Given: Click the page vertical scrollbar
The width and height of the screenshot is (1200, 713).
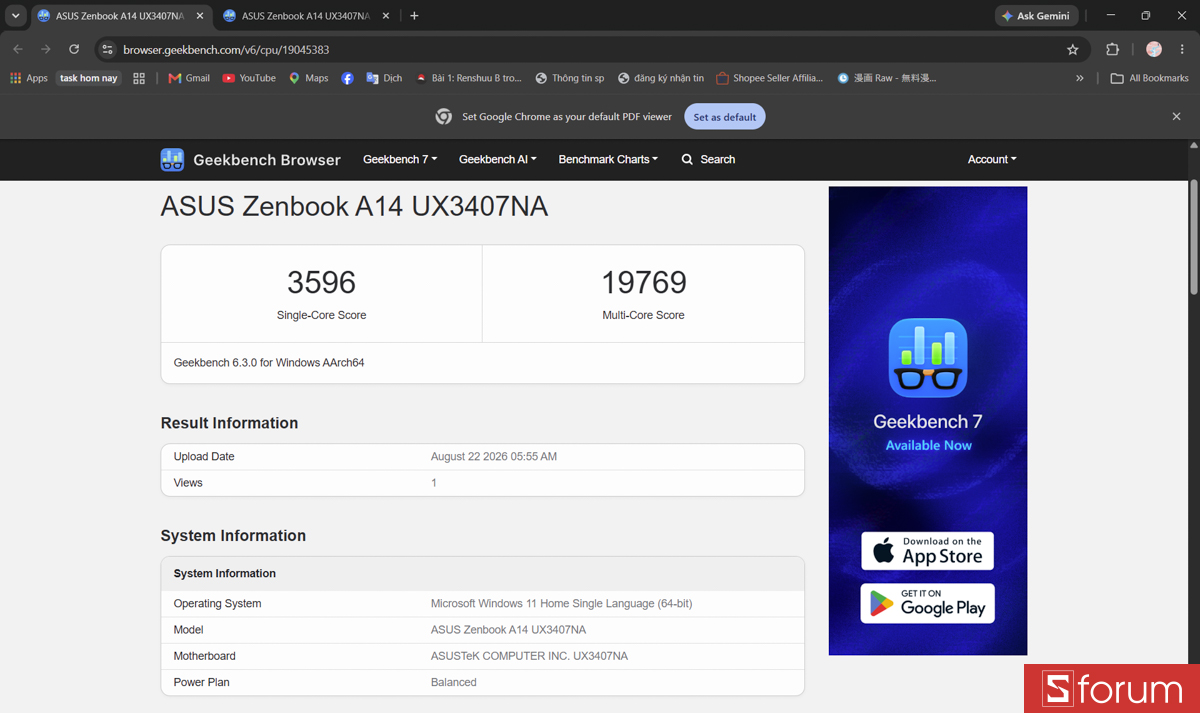Looking at the screenshot, I should click(1193, 237).
